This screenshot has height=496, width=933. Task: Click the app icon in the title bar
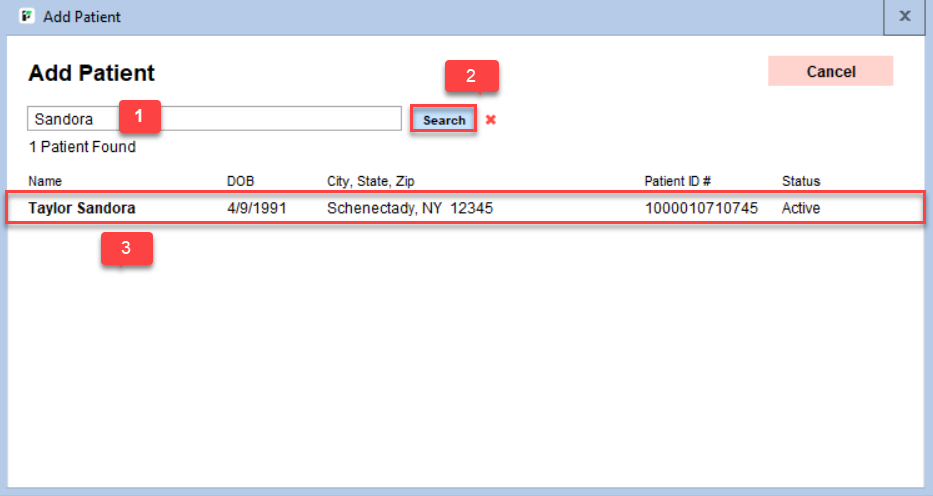[x=27, y=17]
